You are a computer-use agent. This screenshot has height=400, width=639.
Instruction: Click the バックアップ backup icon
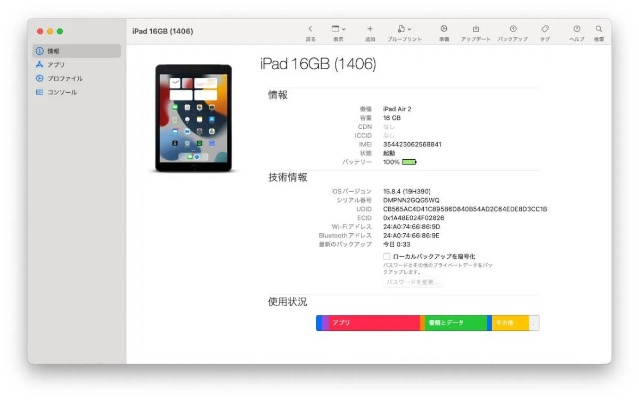513,29
